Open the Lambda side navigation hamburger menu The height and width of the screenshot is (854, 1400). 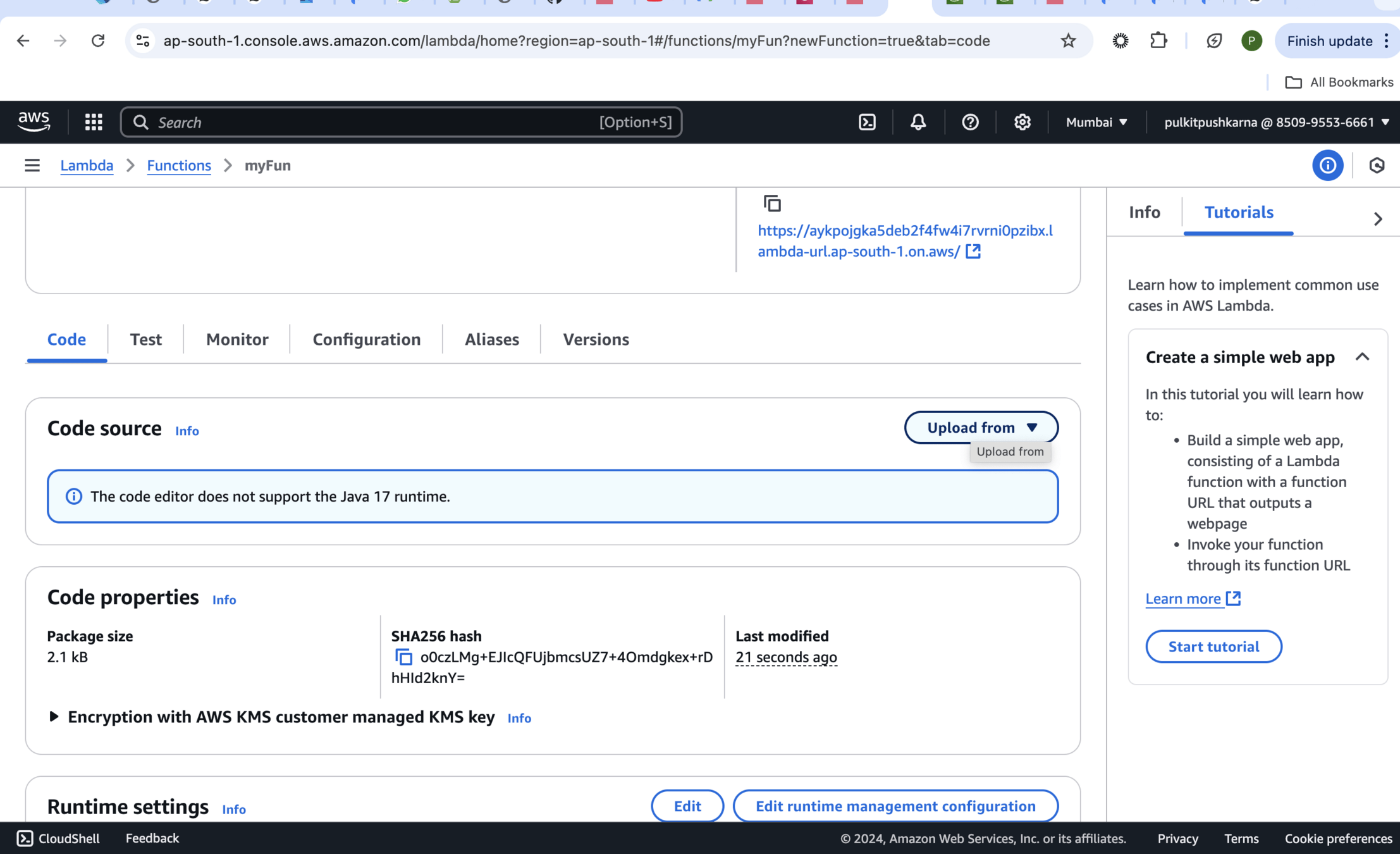(x=32, y=166)
